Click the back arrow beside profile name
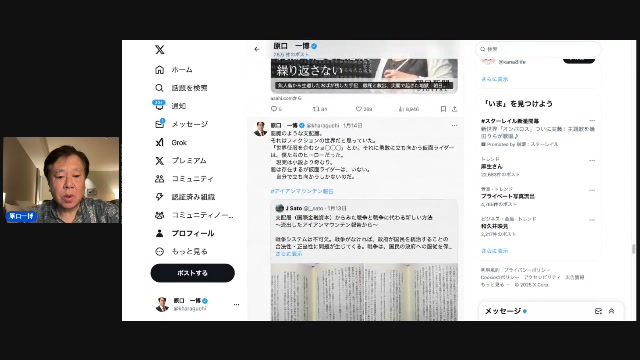The width and height of the screenshot is (640, 360). point(257,49)
